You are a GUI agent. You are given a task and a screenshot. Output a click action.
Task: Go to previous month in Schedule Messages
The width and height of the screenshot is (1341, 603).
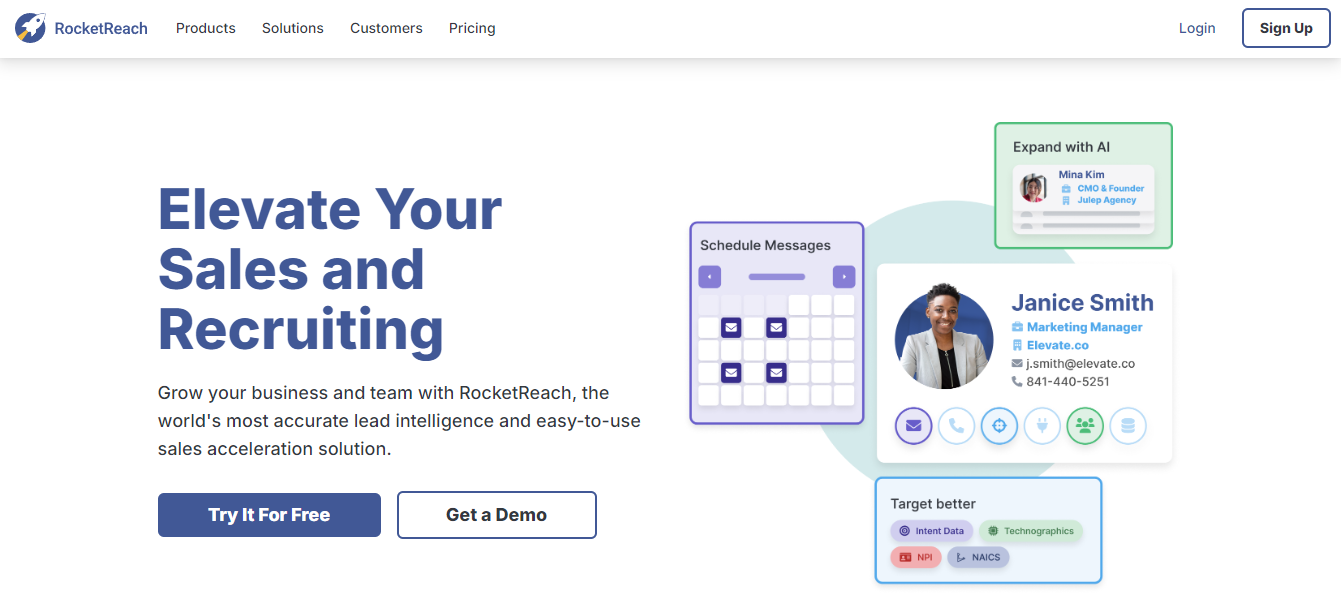coord(710,277)
